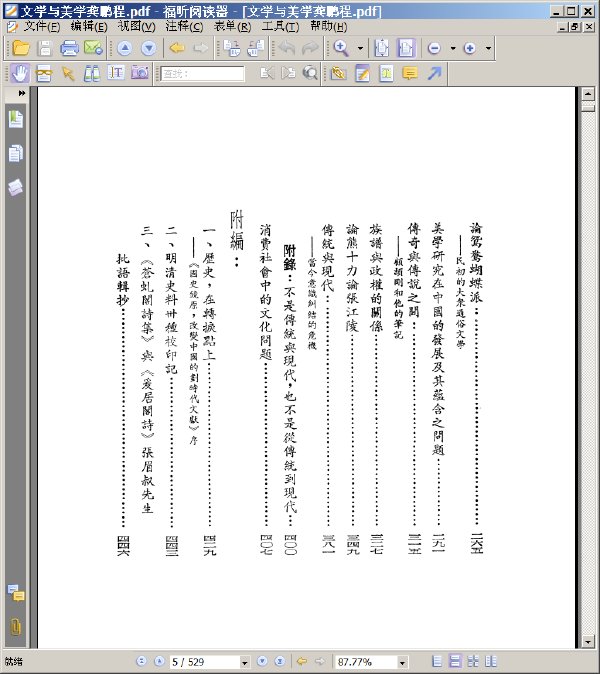Click the Find Next icon
This screenshot has width=600, height=674.
pos(288,73)
